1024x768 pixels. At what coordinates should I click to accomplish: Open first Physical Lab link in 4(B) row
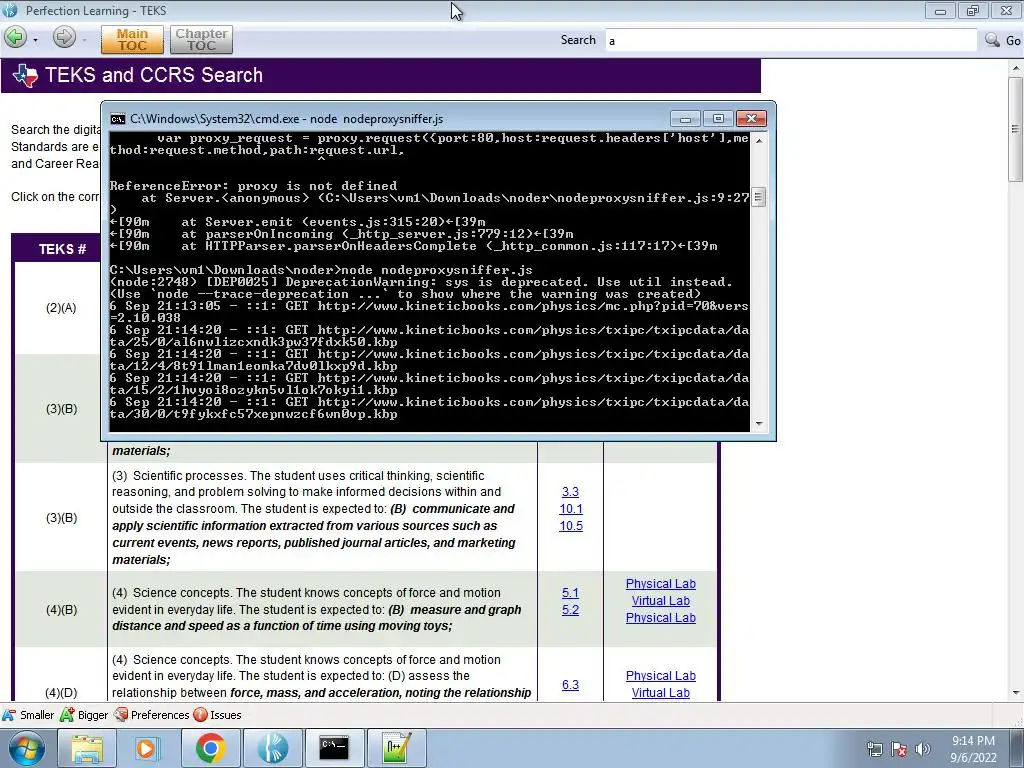[x=660, y=584]
